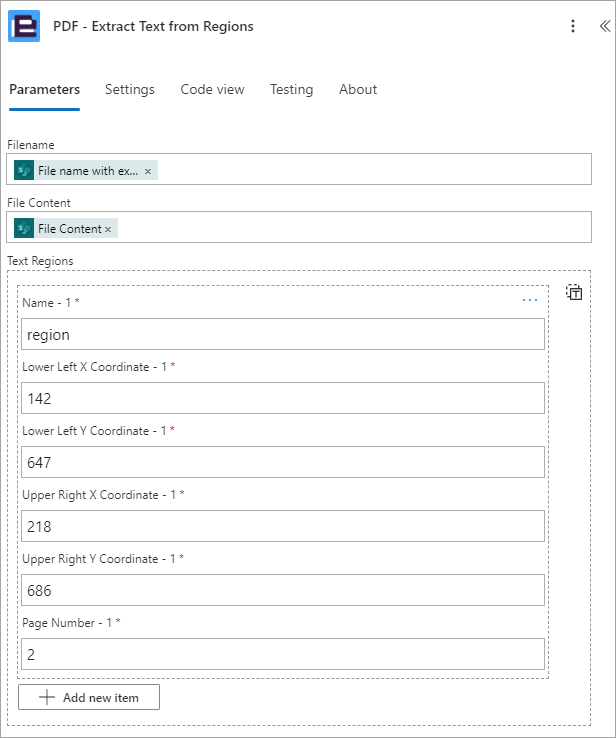This screenshot has width=616, height=738.
Task: Open the text region item ellipsis menu
Action: (530, 300)
